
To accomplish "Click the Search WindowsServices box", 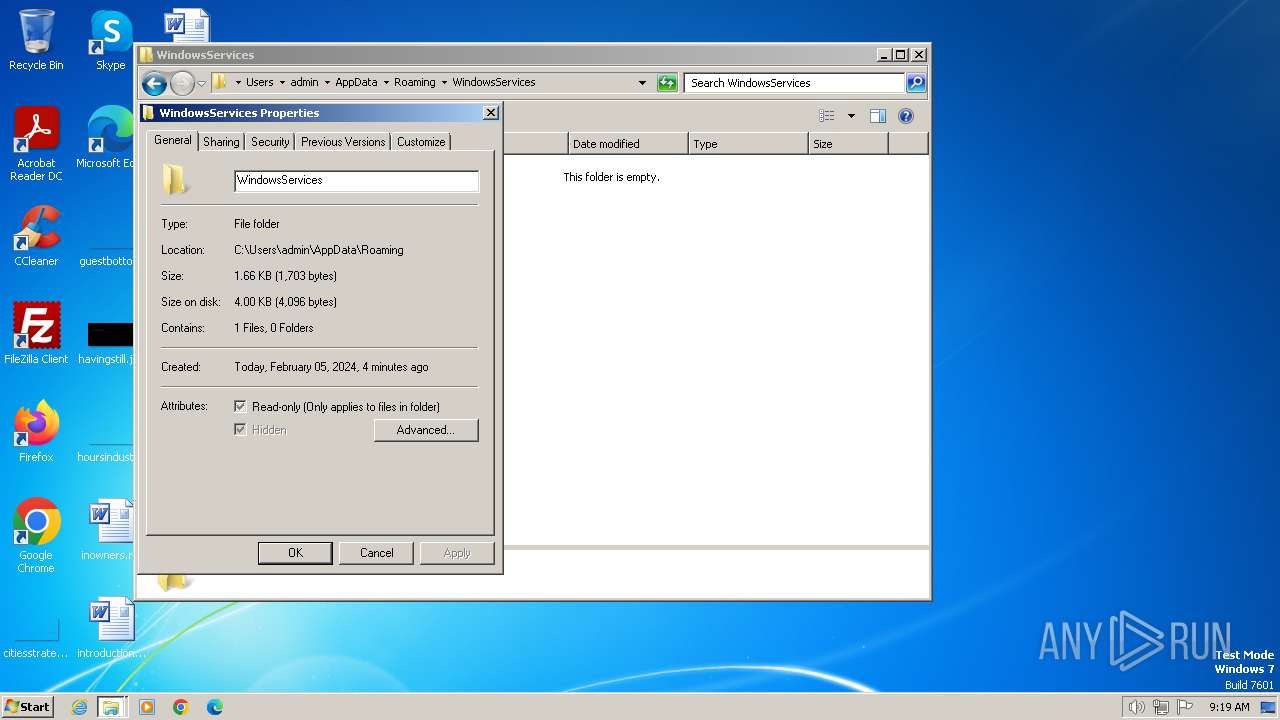I will 795,83.
